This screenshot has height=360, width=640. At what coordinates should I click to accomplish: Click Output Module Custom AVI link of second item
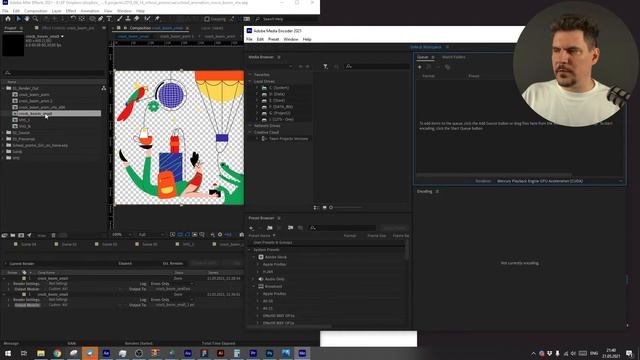point(58,305)
